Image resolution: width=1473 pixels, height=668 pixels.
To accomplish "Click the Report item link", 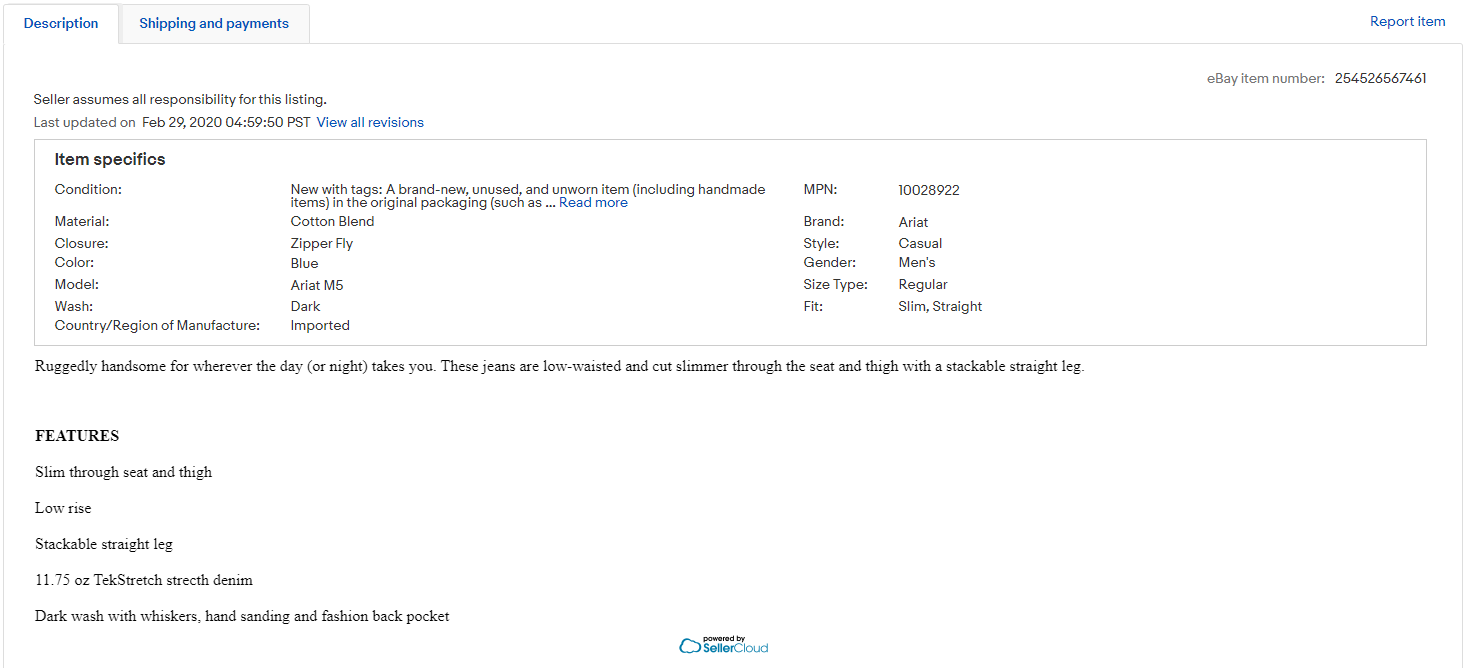I will (1407, 21).
